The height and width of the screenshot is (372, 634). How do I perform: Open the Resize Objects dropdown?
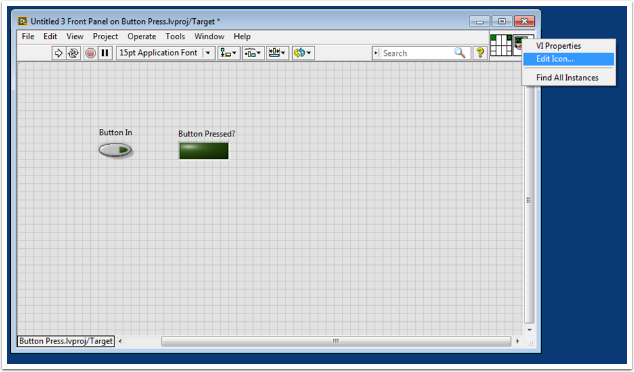click(x=277, y=53)
